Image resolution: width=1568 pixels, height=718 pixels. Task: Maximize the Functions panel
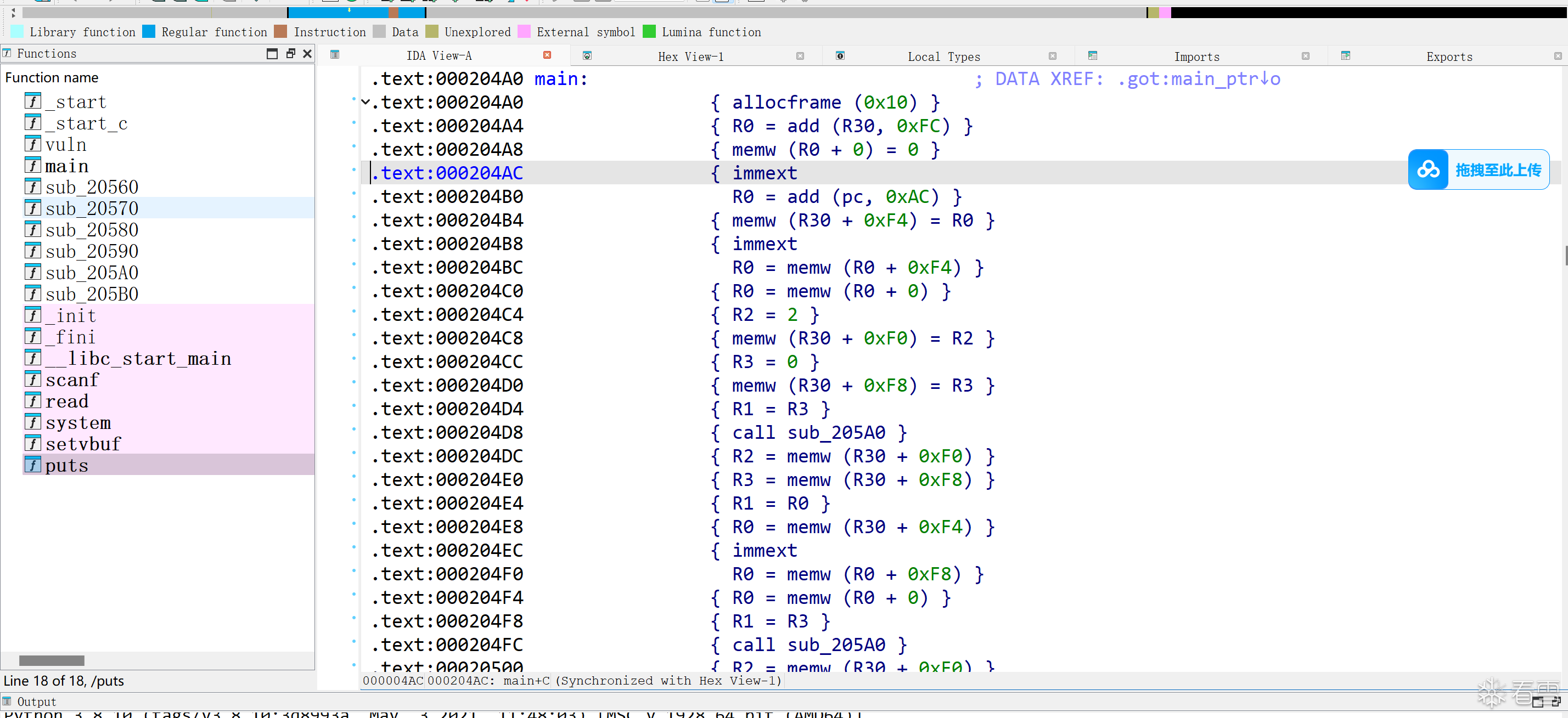click(x=272, y=54)
